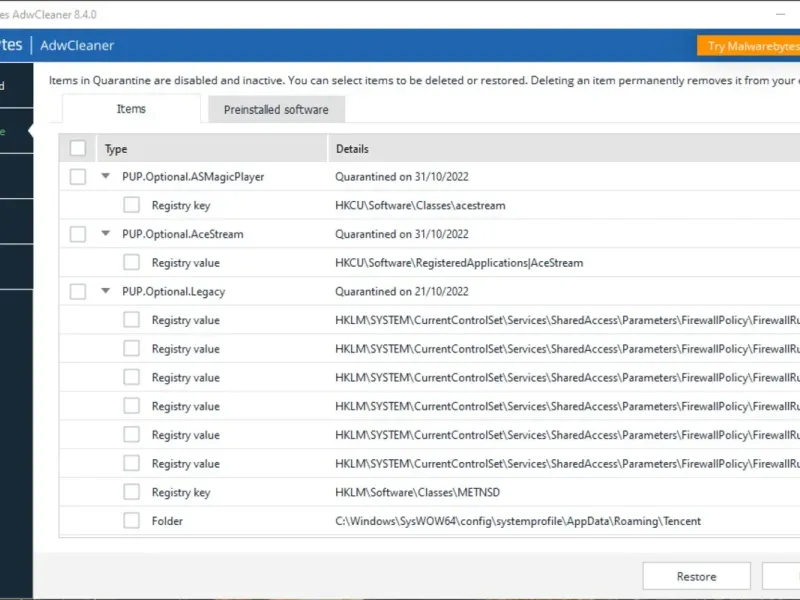The width and height of the screenshot is (800, 600).
Task: Sort by the Type column header
Action: pyautogui.click(x=116, y=149)
